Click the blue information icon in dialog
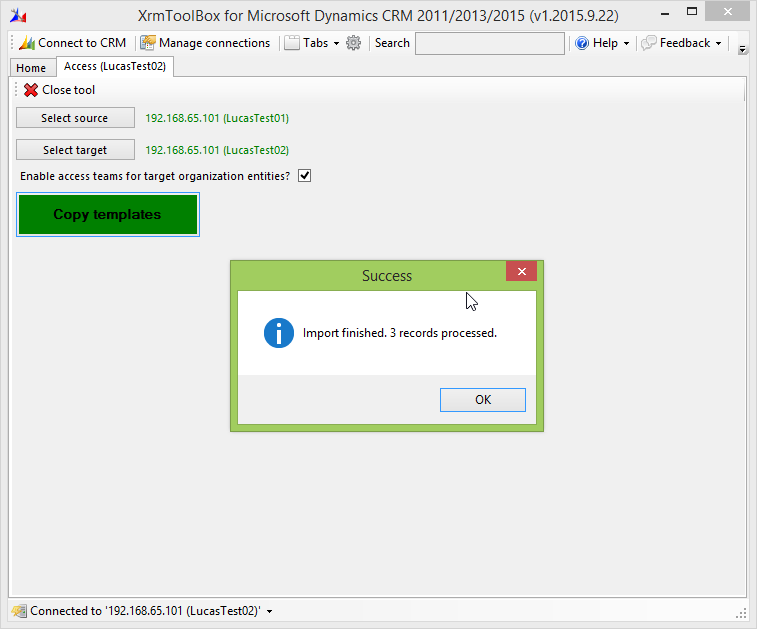Screen dimensions: 757x629 click(279, 333)
